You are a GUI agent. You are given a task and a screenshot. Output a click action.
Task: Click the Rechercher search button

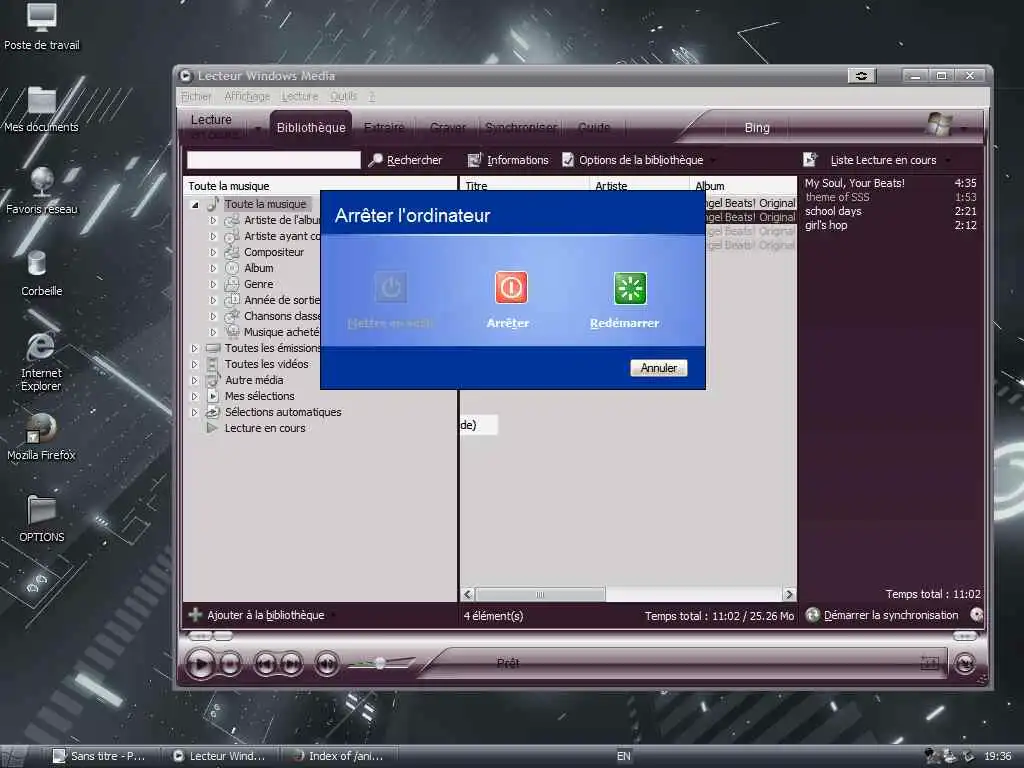coord(406,160)
